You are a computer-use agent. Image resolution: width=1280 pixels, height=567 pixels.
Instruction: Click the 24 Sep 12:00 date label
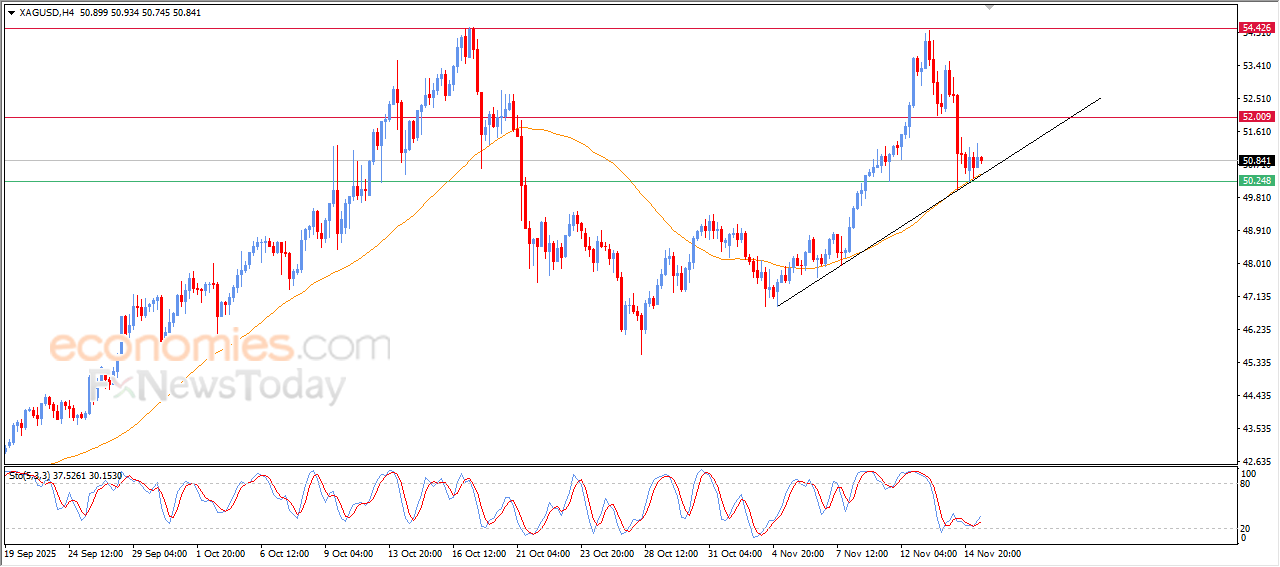point(93,553)
